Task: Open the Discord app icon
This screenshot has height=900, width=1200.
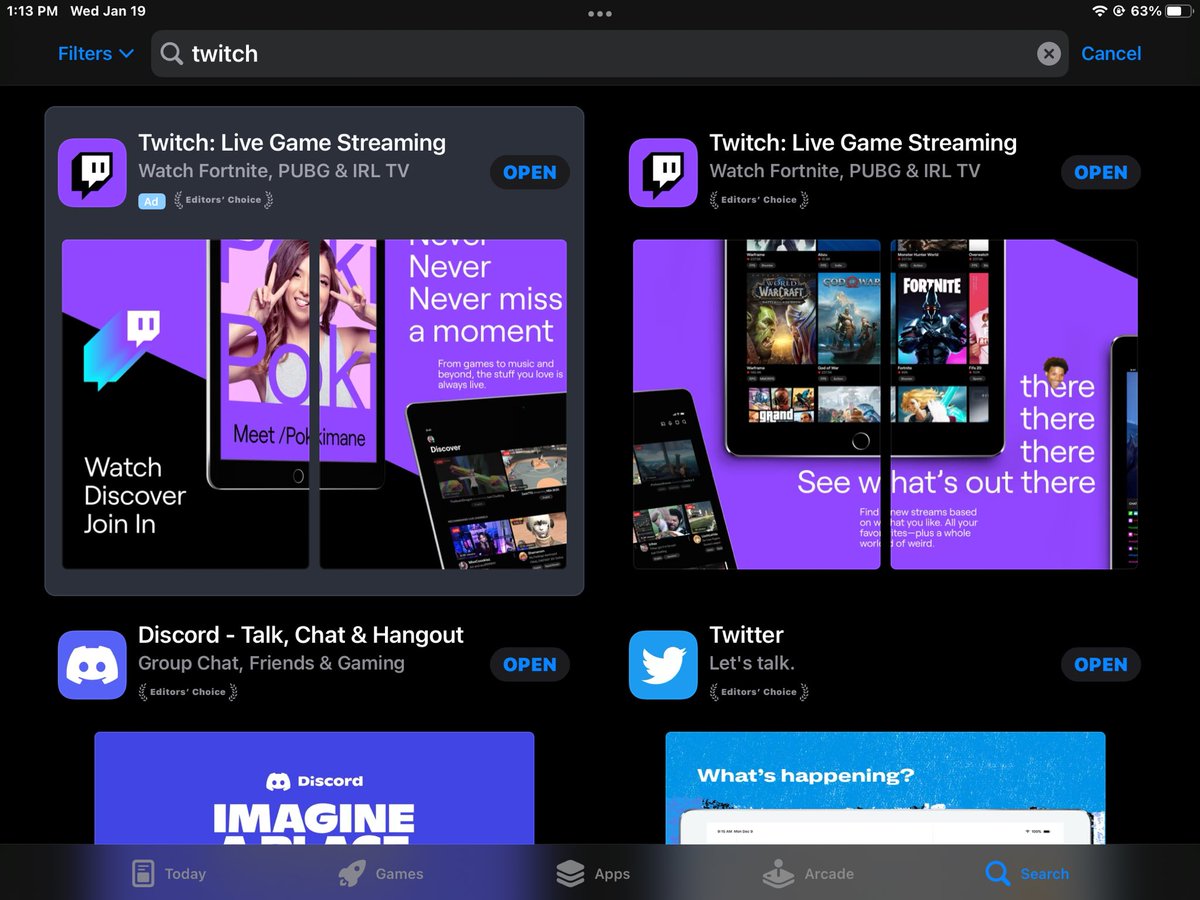Action: coord(92,664)
